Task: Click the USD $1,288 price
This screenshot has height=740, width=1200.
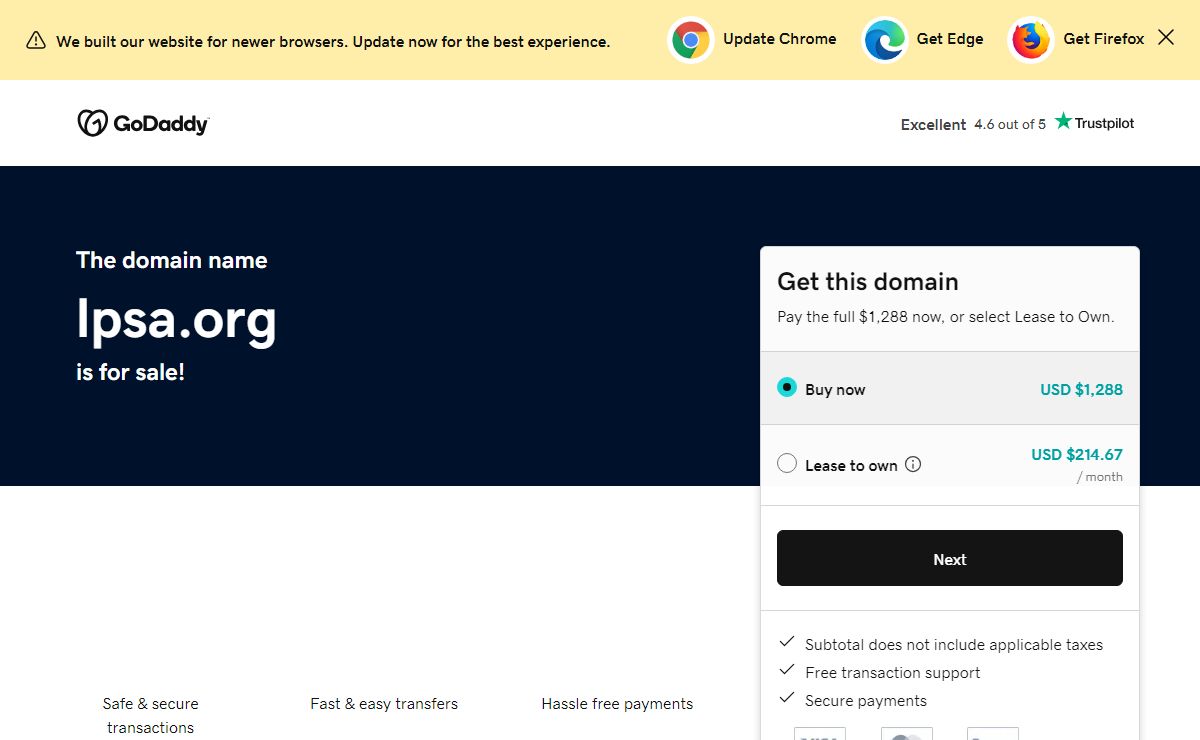Action: click(1081, 390)
